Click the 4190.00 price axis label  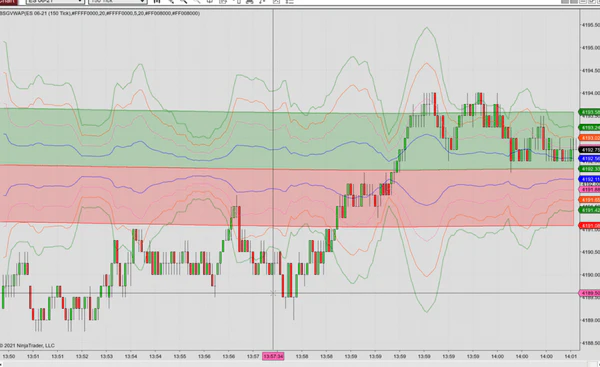tap(591, 275)
